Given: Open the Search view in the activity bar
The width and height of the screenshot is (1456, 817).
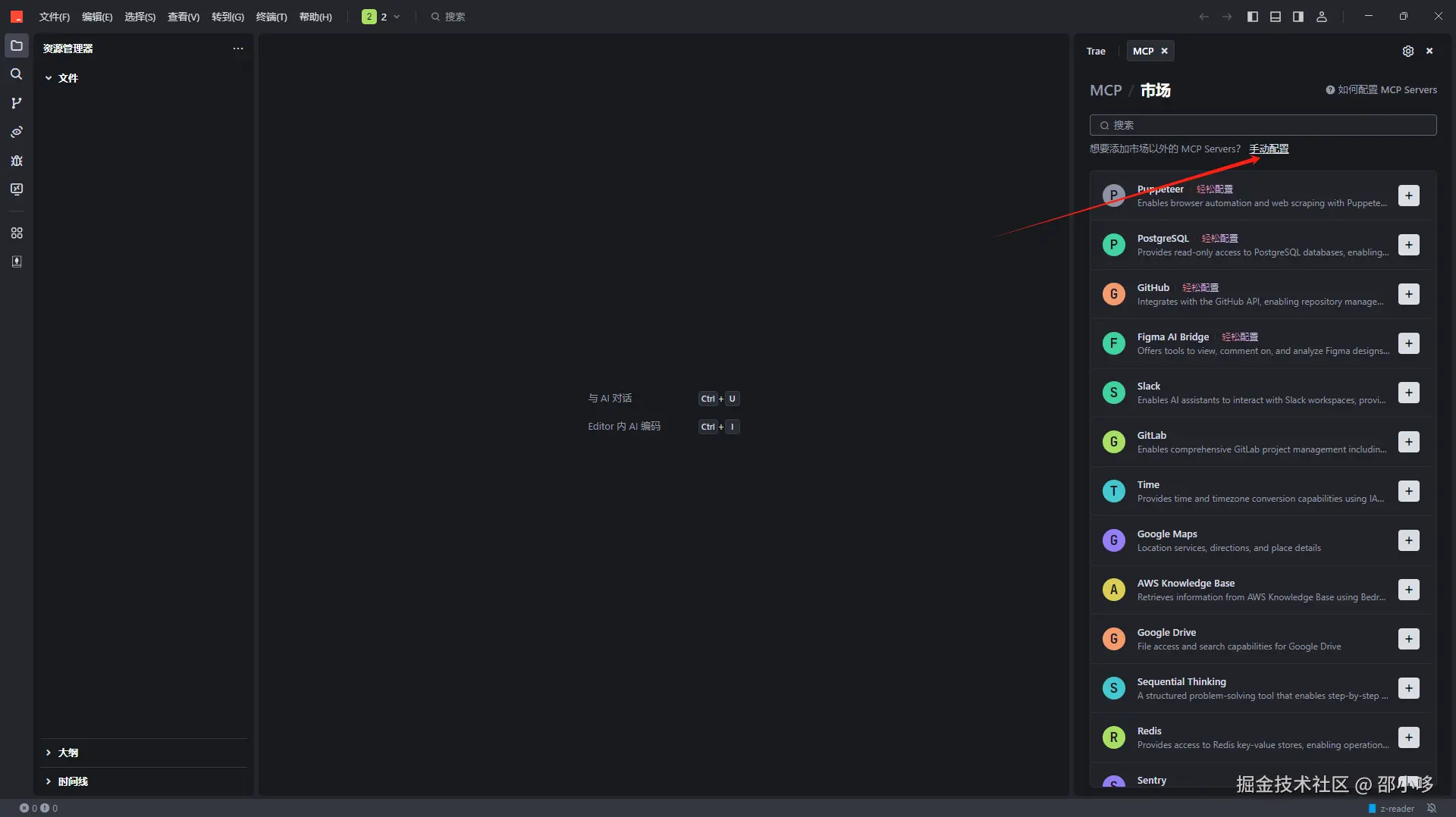Looking at the screenshot, I should pos(17,74).
